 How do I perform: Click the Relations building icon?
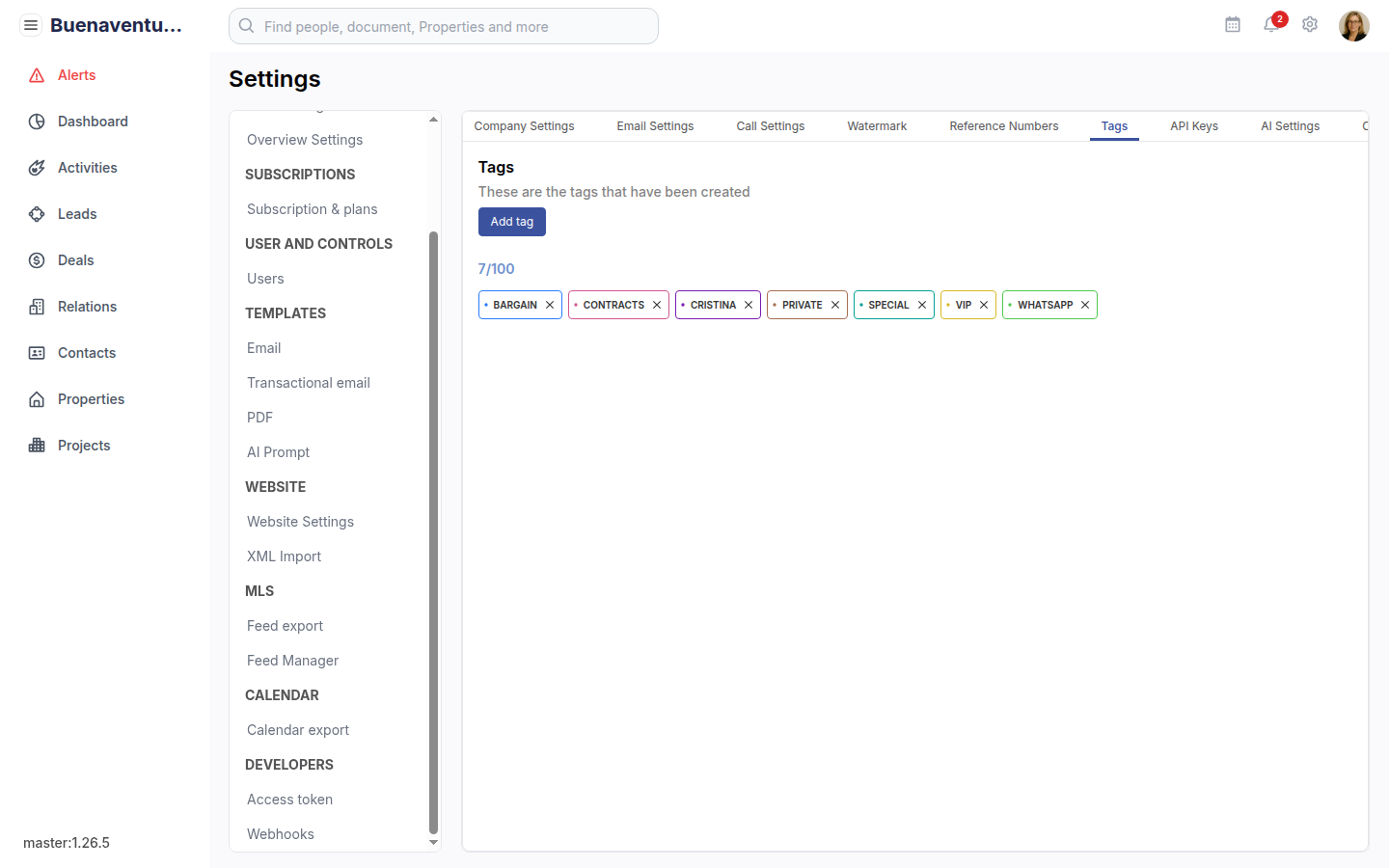click(x=37, y=307)
